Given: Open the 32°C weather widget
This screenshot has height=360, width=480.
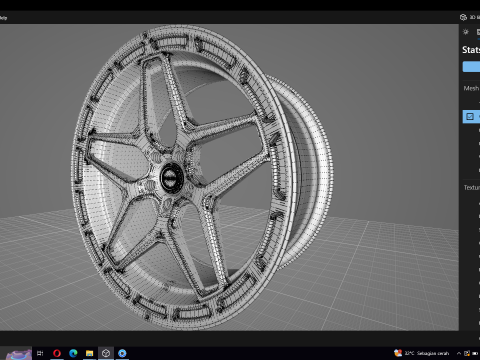Looking at the screenshot, I should coord(421,353).
